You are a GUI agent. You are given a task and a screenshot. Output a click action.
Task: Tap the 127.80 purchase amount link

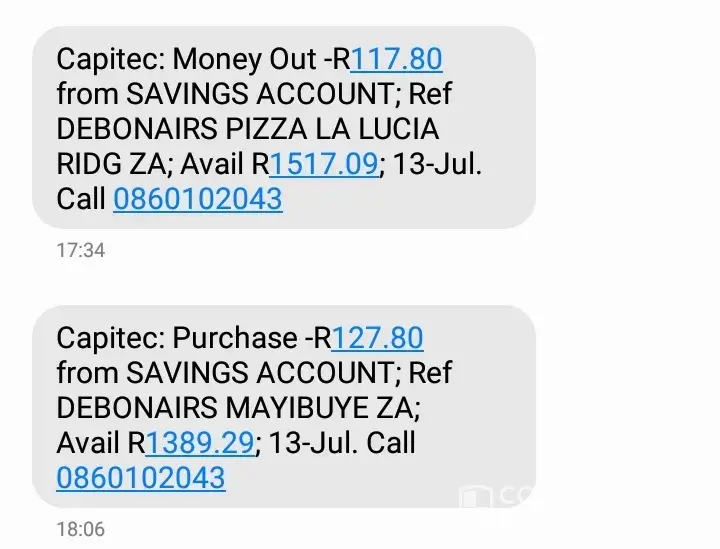[377, 338]
